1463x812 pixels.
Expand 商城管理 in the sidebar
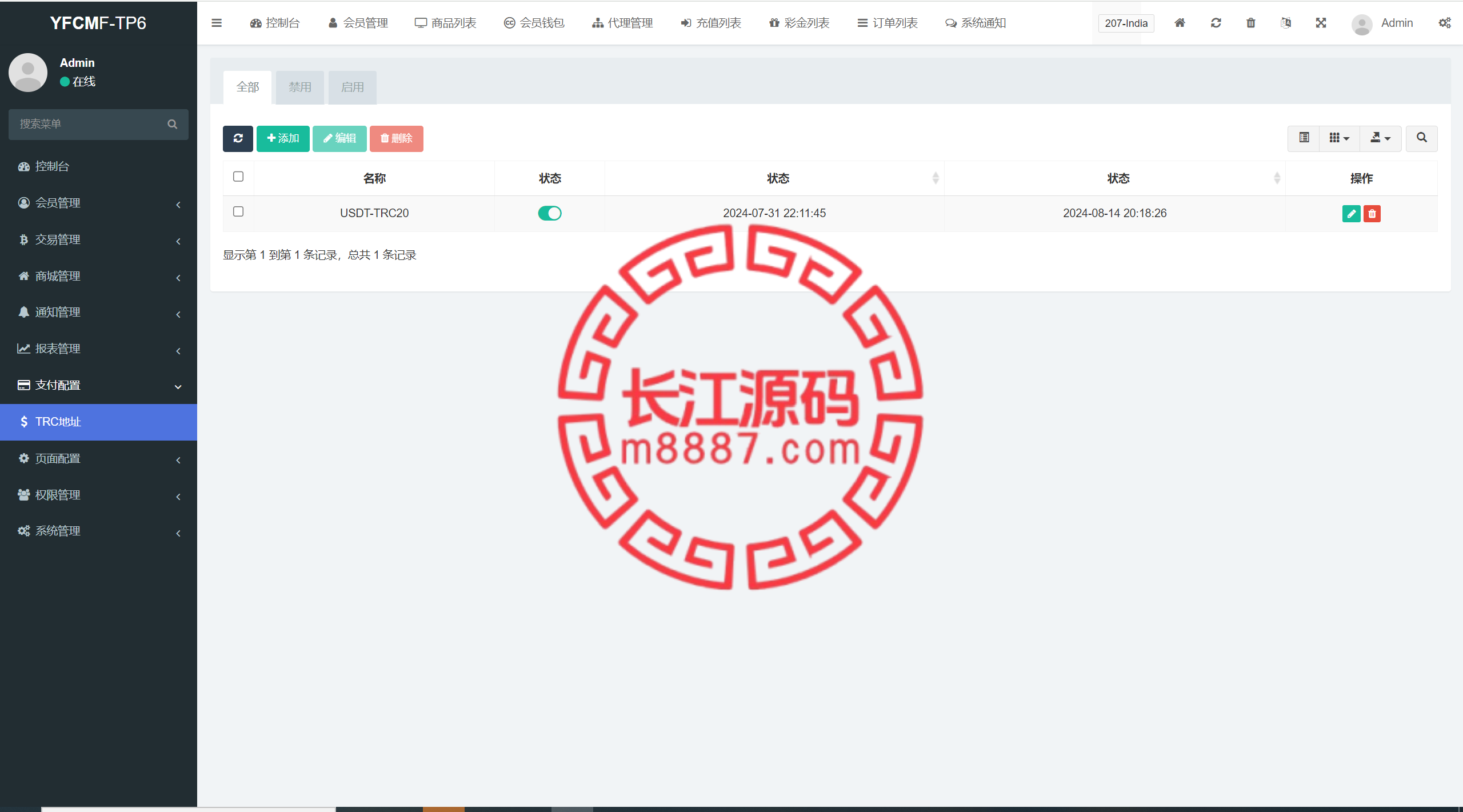98,276
